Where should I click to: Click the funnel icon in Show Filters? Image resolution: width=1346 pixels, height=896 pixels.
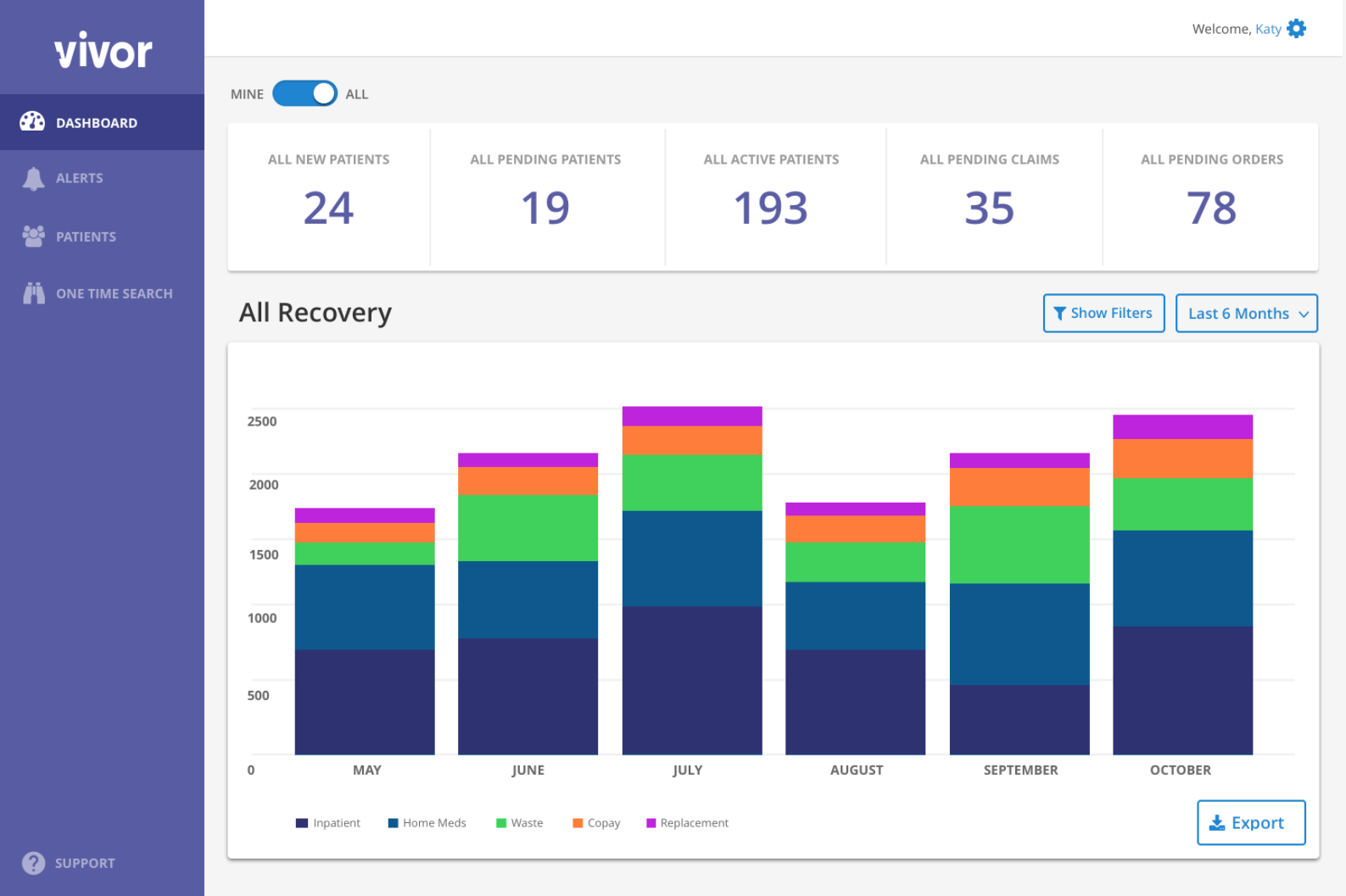point(1059,314)
